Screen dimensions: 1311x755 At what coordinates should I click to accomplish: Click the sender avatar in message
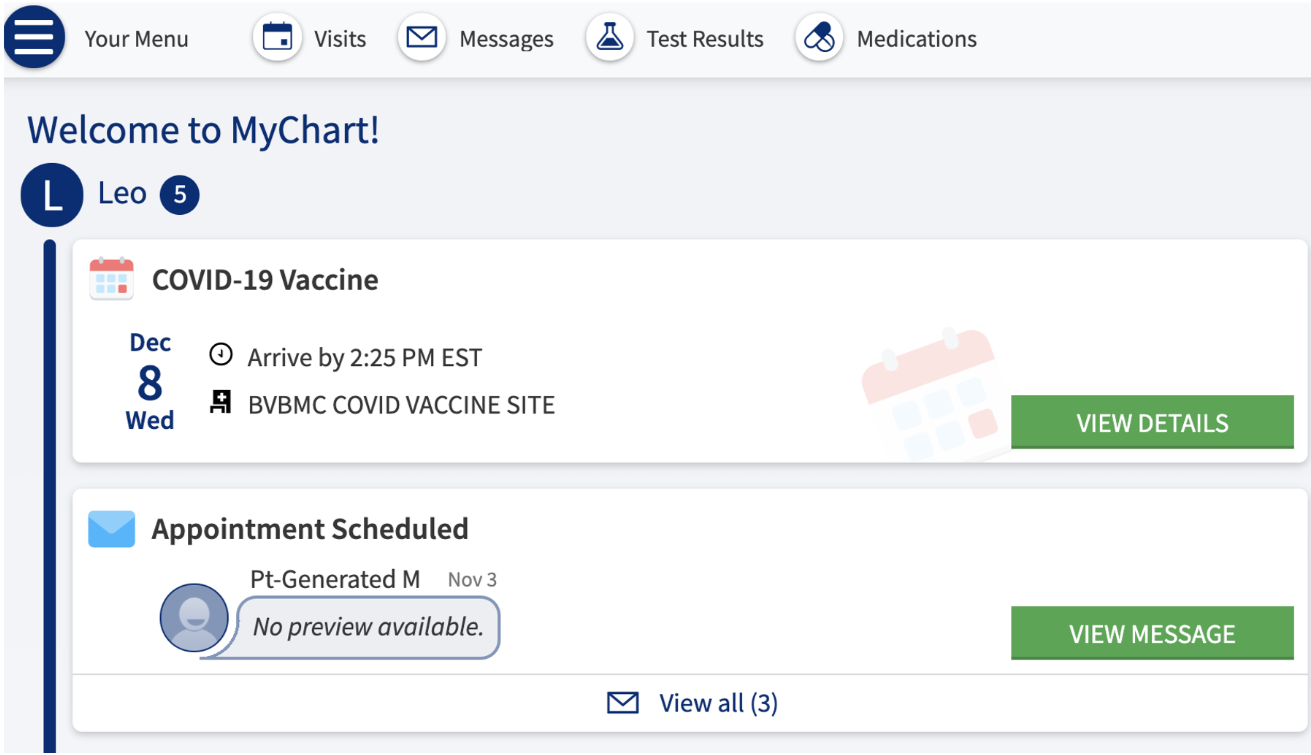tap(194, 618)
